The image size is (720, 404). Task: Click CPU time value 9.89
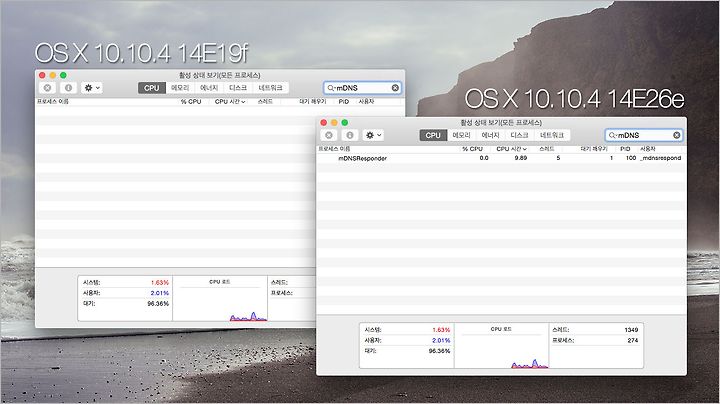(521, 158)
